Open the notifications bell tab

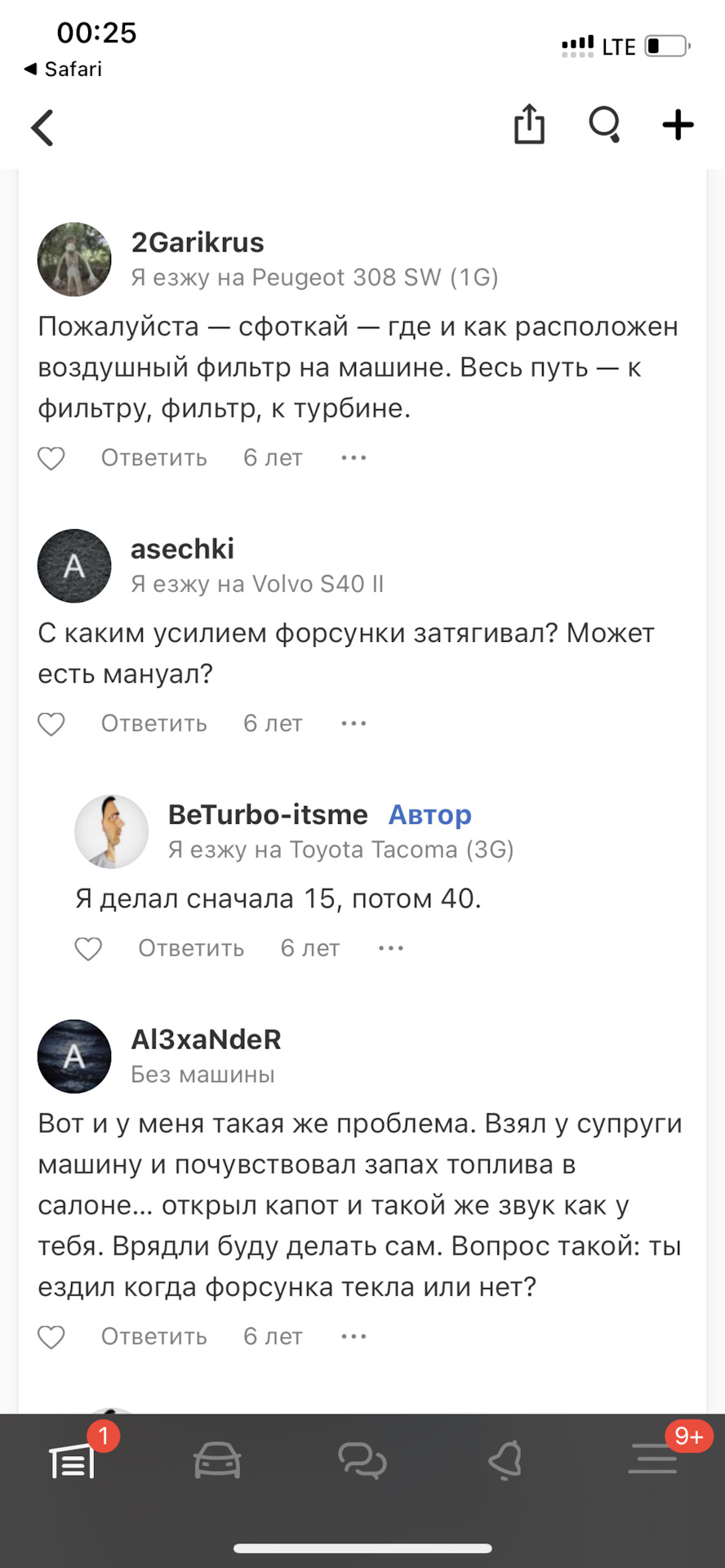(506, 1460)
